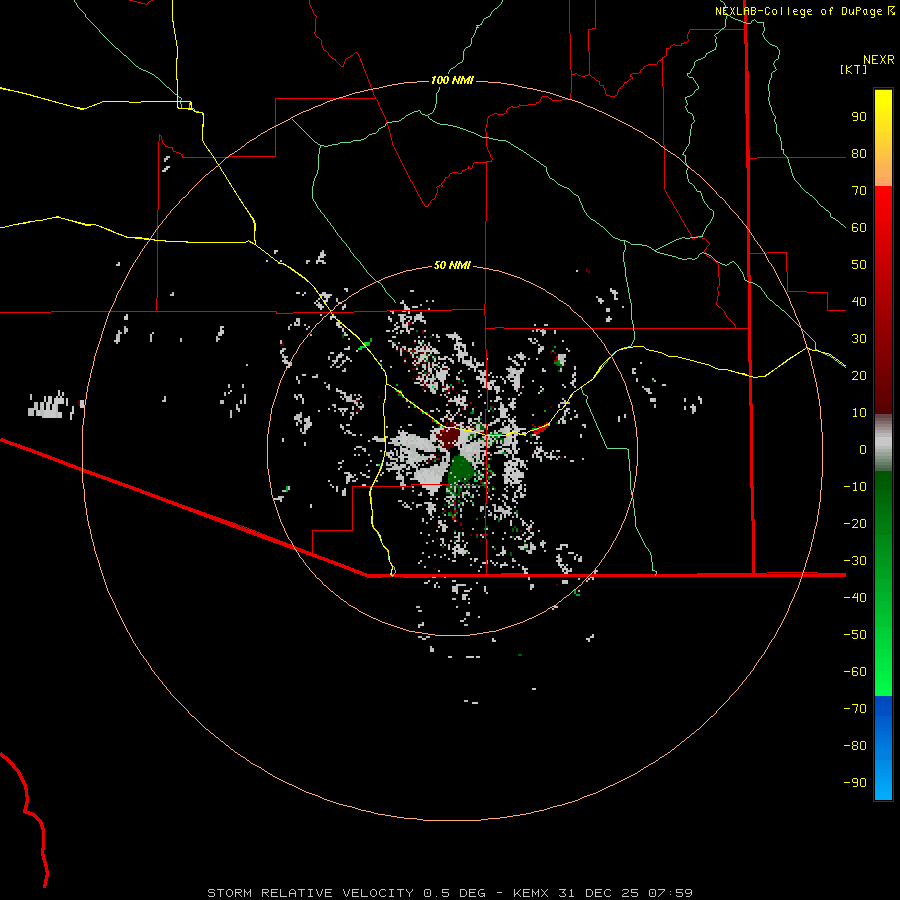Image resolution: width=900 pixels, height=900 pixels.
Task: Click the green outbound velocity patch near radar
Action: [x=460, y=471]
